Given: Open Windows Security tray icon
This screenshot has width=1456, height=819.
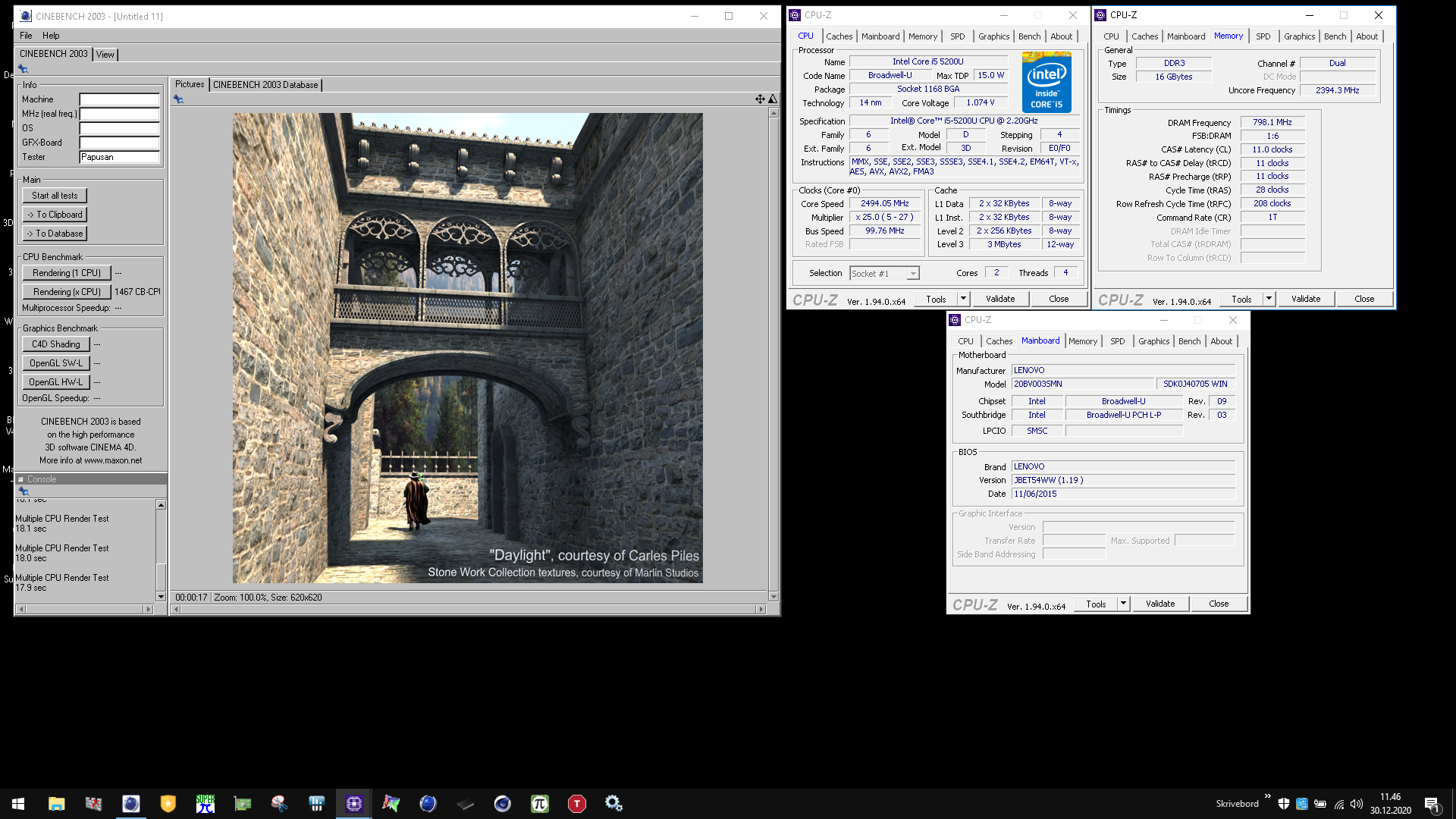Looking at the screenshot, I should [1284, 804].
